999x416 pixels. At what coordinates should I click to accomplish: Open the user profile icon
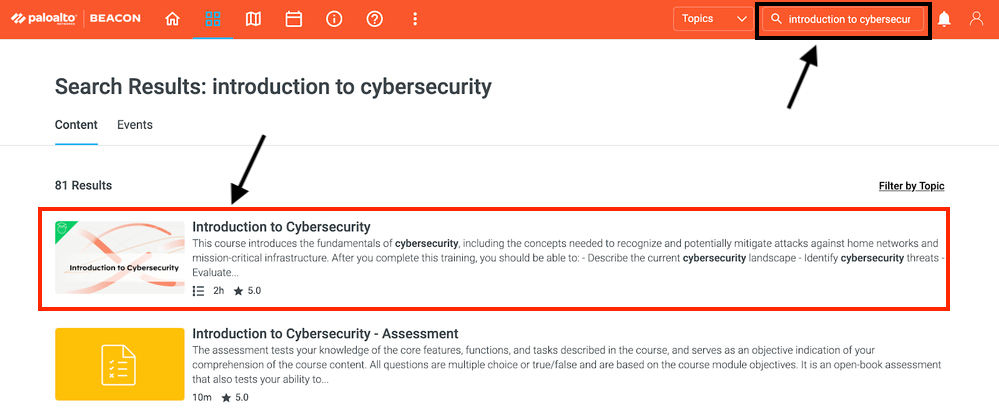point(977,19)
